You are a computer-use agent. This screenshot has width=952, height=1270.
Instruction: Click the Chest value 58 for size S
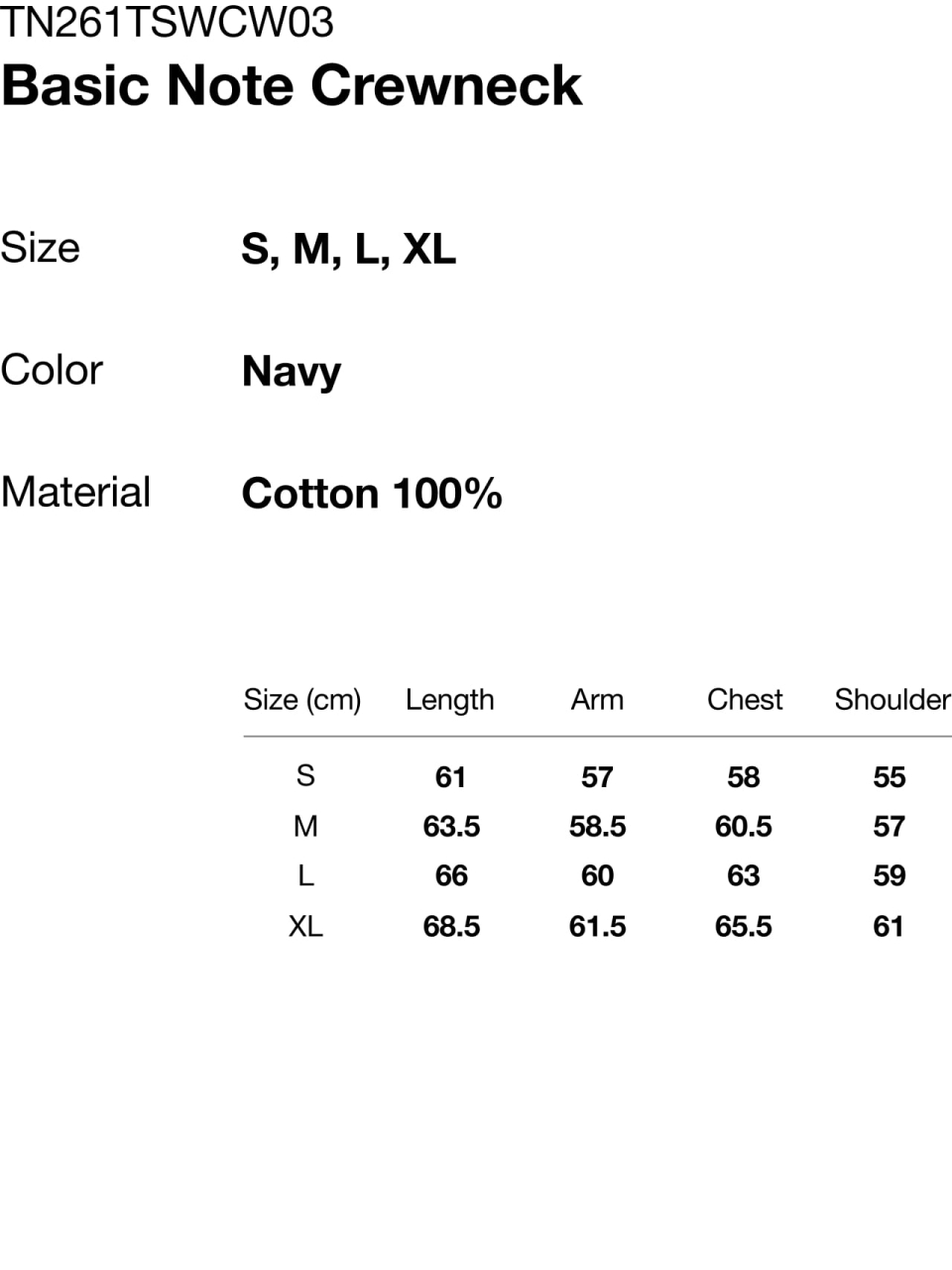pyautogui.click(x=744, y=777)
